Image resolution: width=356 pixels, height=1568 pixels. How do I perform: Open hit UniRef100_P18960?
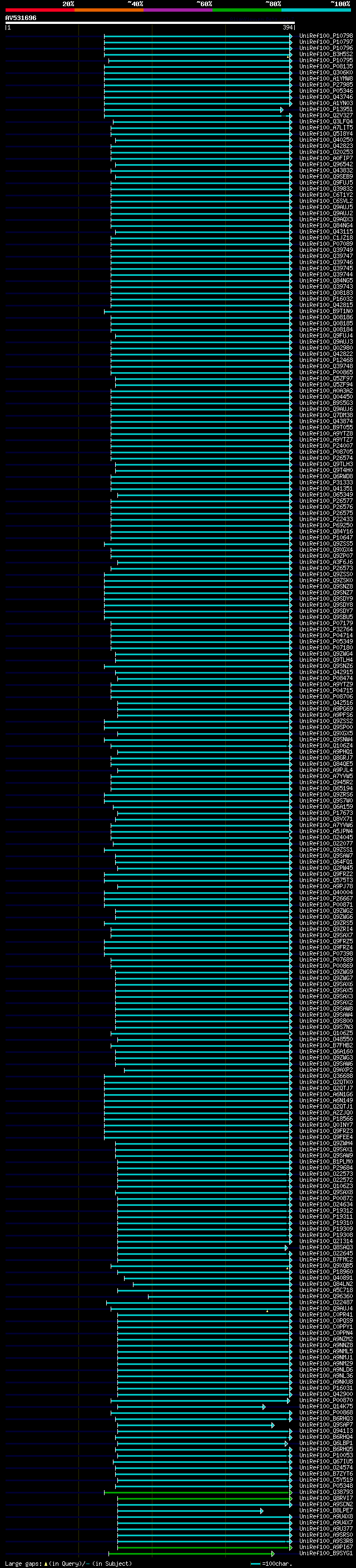pos(325,1272)
